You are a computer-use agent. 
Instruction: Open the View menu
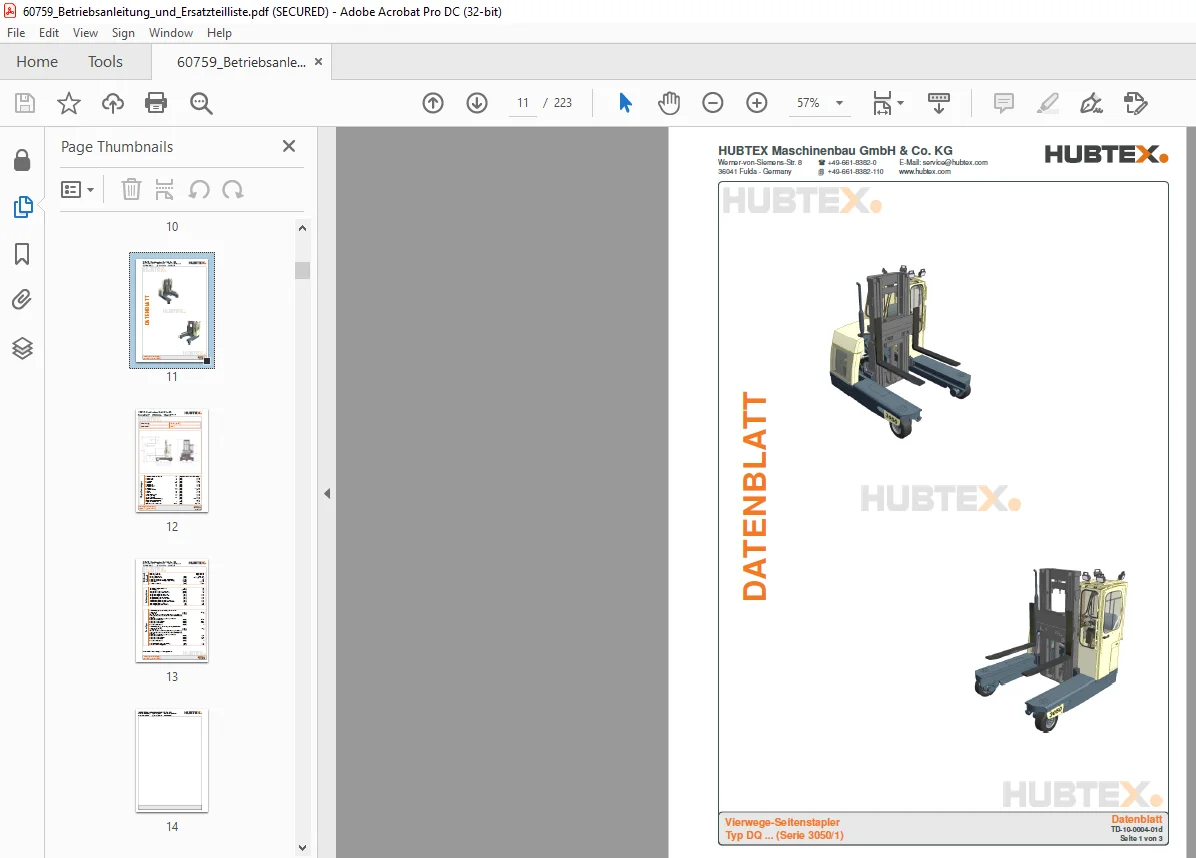(85, 33)
